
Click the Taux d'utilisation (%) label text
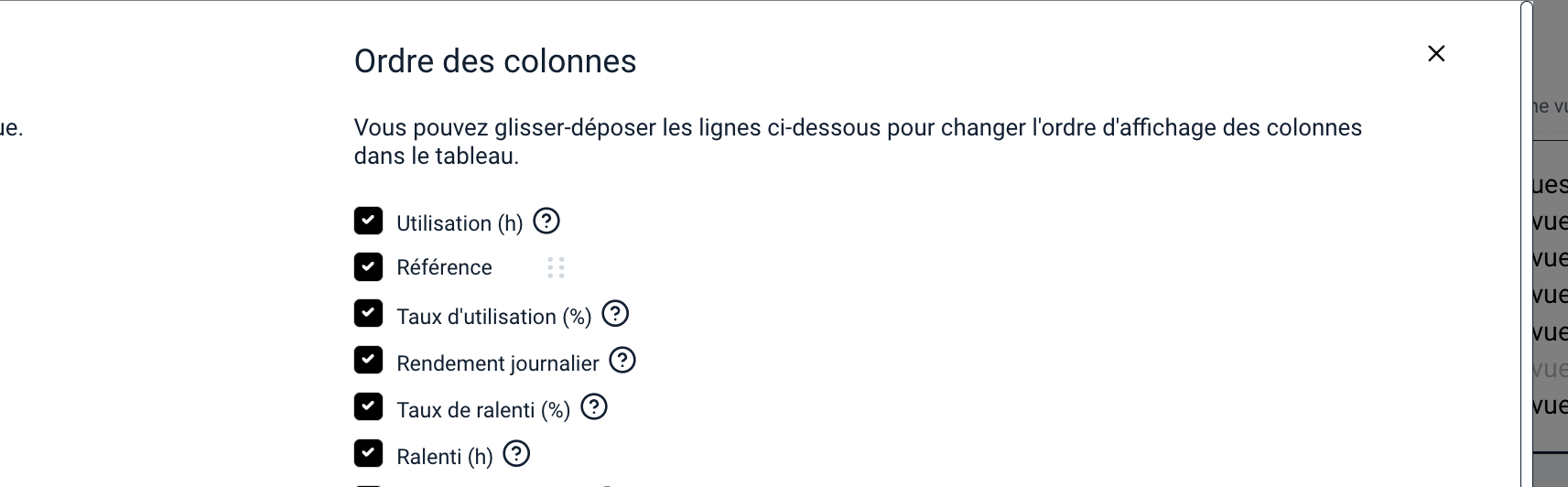point(494,317)
